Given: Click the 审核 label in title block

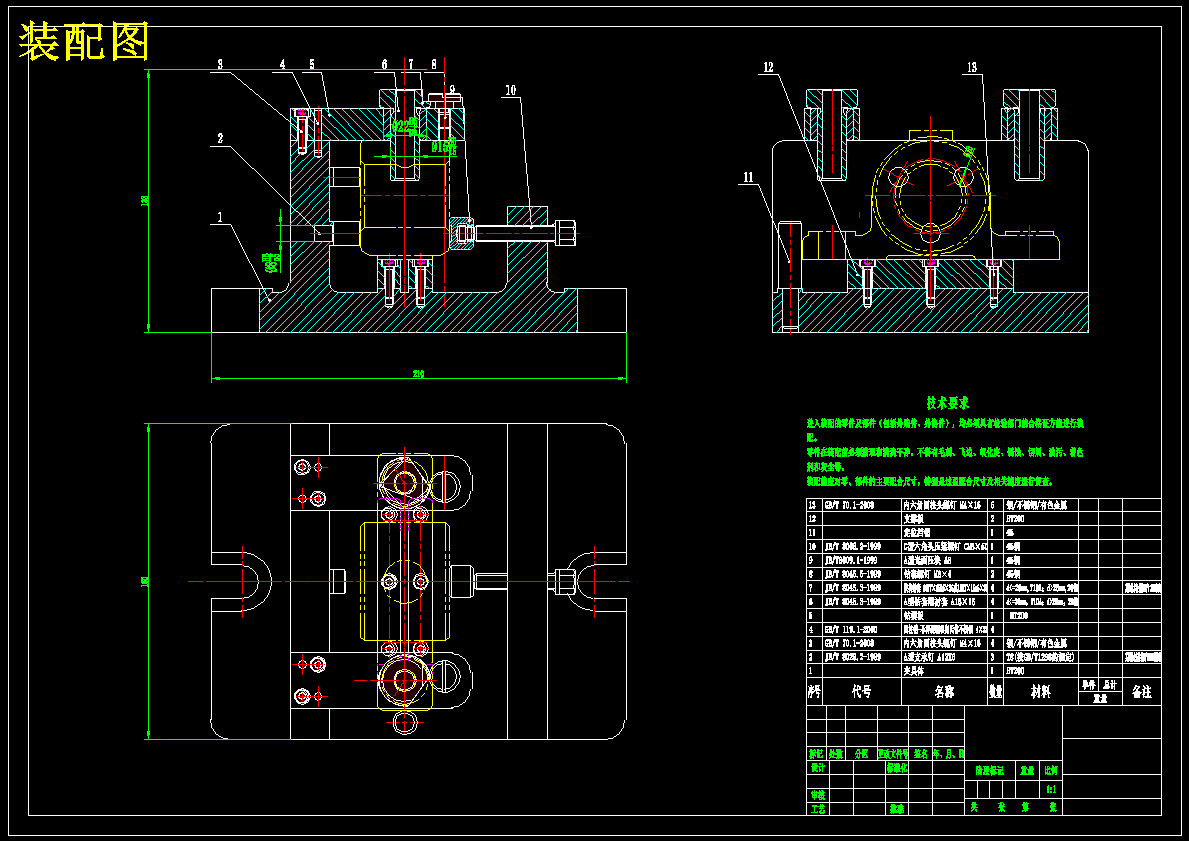Looking at the screenshot, I should click(x=817, y=795).
